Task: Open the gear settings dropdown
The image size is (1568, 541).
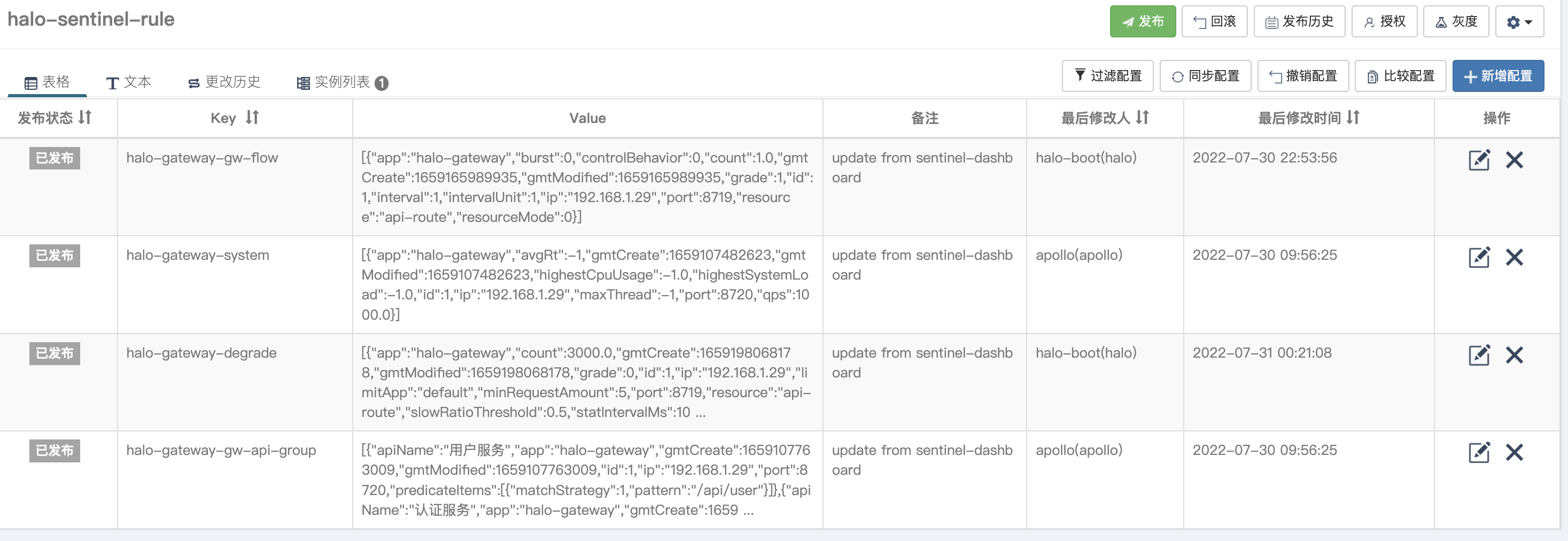Action: (x=1519, y=22)
